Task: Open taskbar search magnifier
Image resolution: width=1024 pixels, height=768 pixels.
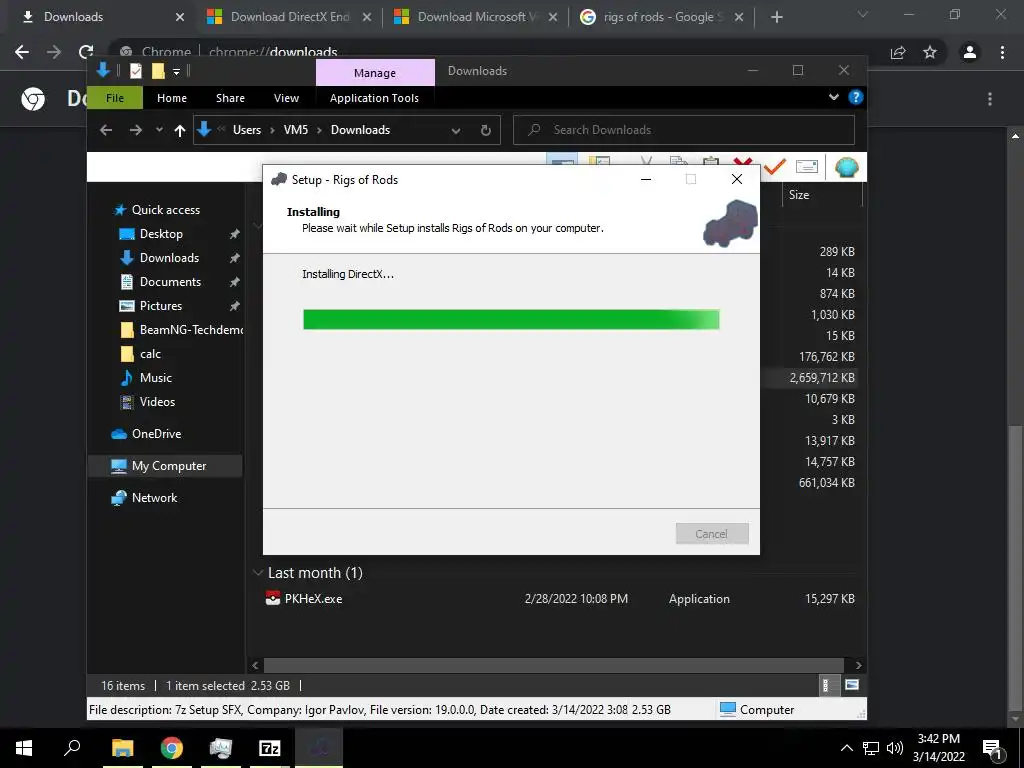Action: 72,748
